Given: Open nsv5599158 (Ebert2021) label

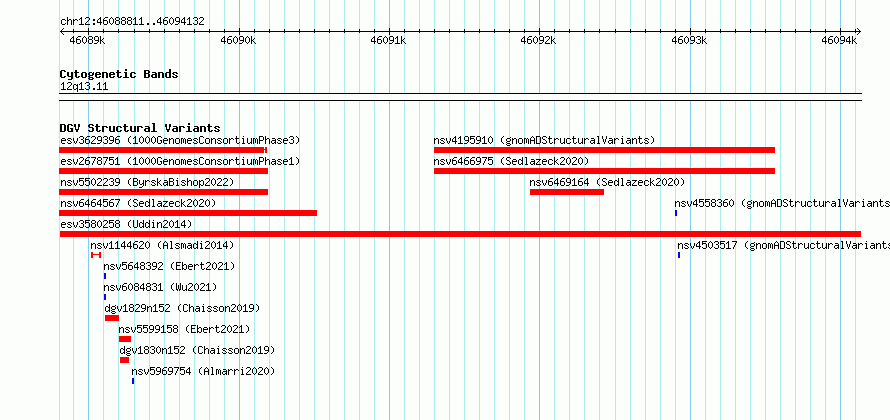Looking at the screenshot, I should point(184,329).
